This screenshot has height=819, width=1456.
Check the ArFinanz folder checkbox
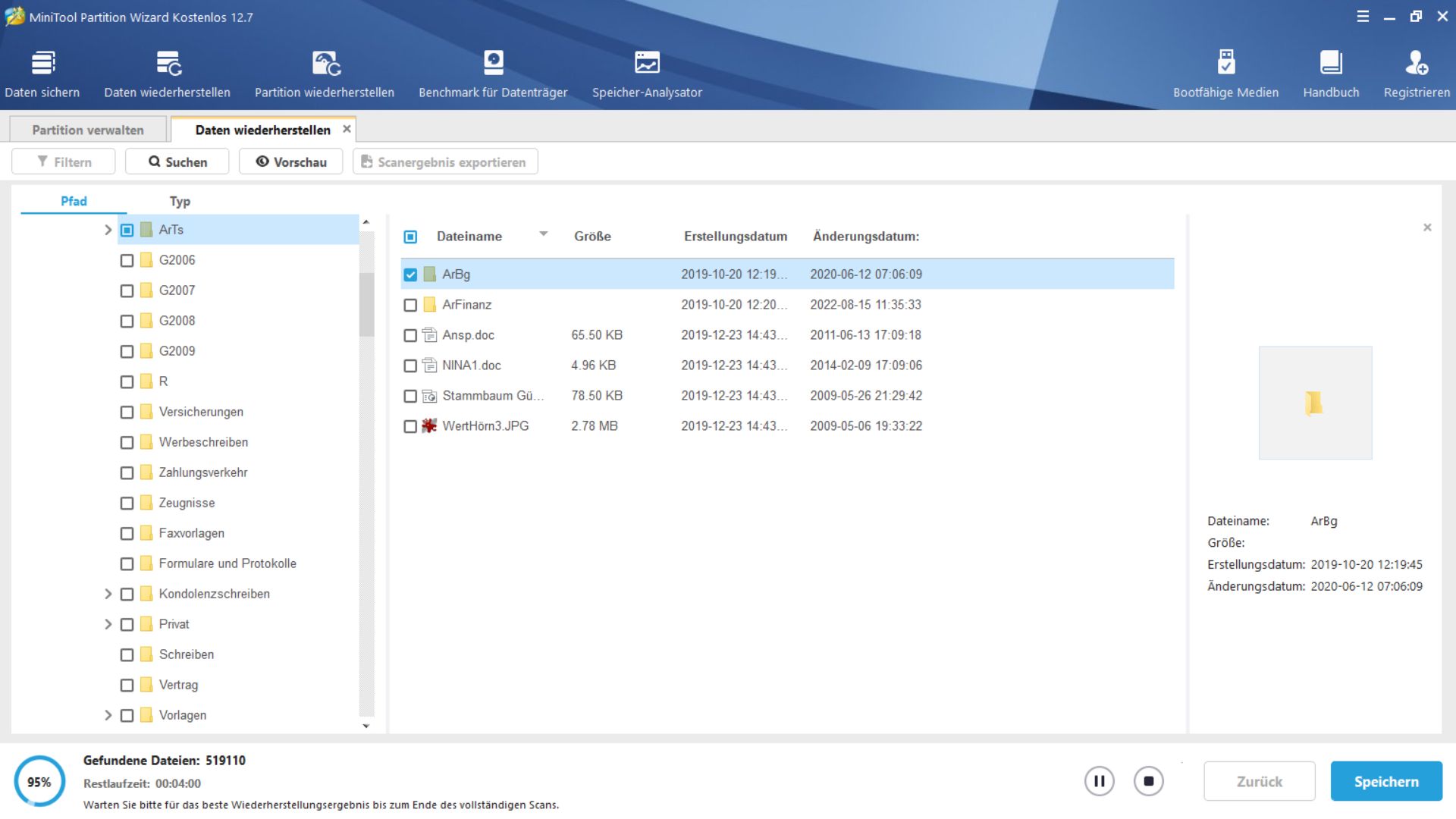410,305
